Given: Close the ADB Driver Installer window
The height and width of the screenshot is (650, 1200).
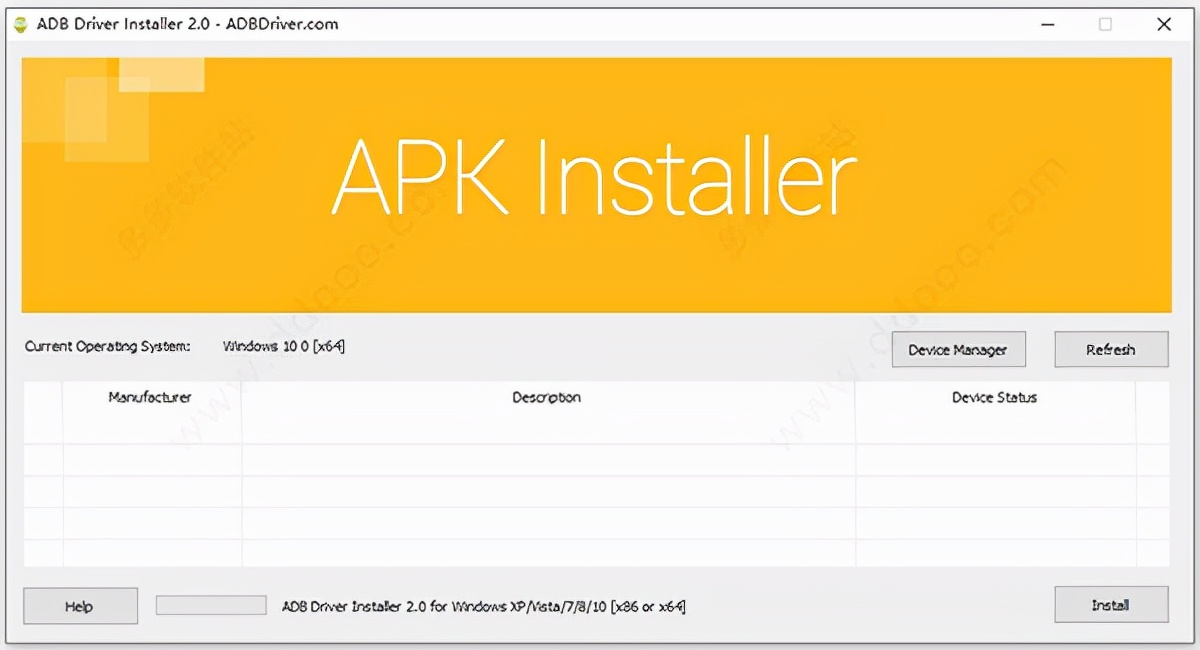Looking at the screenshot, I should click(x=1164, y=24).
